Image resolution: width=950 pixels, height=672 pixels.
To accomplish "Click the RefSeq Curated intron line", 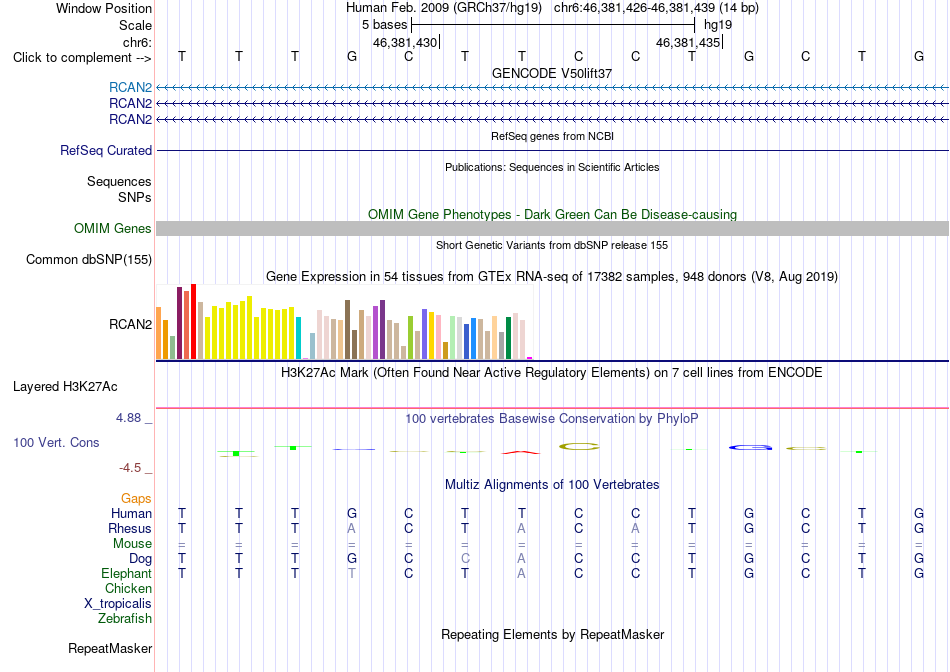I will (553, 150).
